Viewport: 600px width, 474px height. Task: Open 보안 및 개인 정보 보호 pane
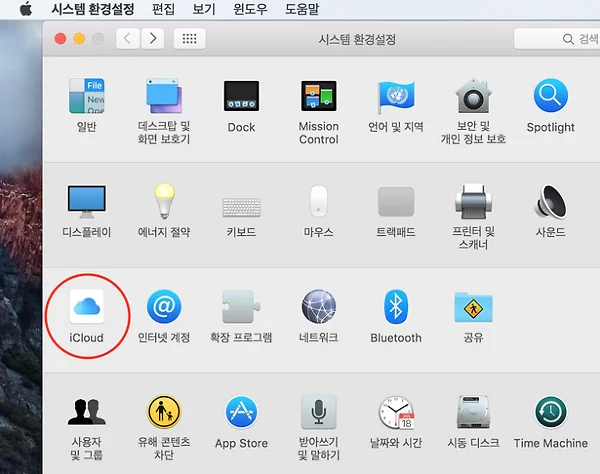click(473, 111)
